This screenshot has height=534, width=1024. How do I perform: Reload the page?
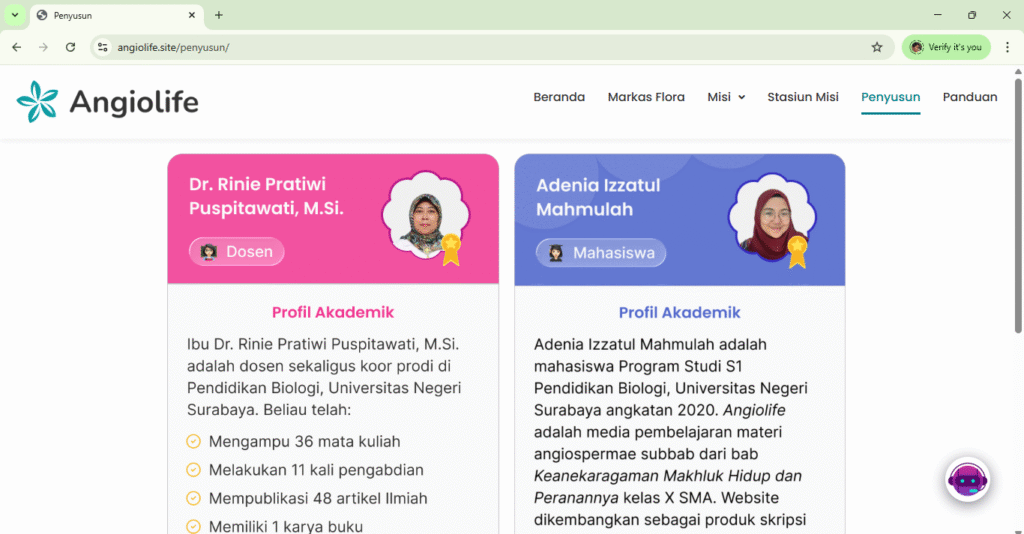pos(70,47)
